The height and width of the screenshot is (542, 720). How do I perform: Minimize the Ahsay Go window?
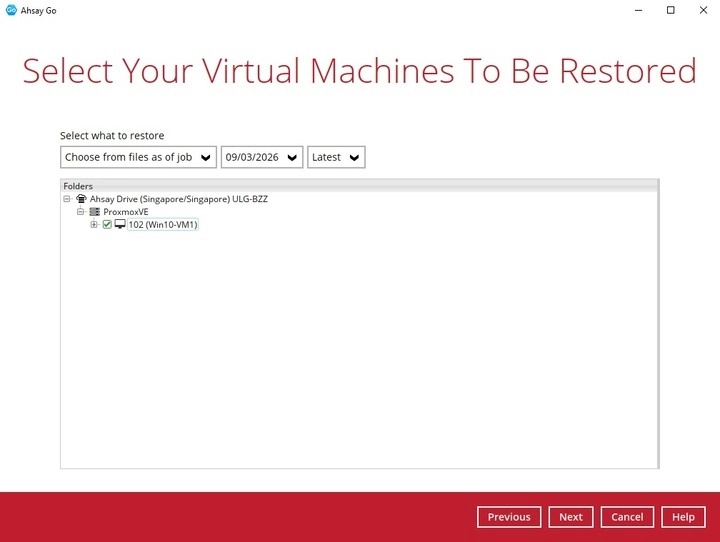point(638,10)
